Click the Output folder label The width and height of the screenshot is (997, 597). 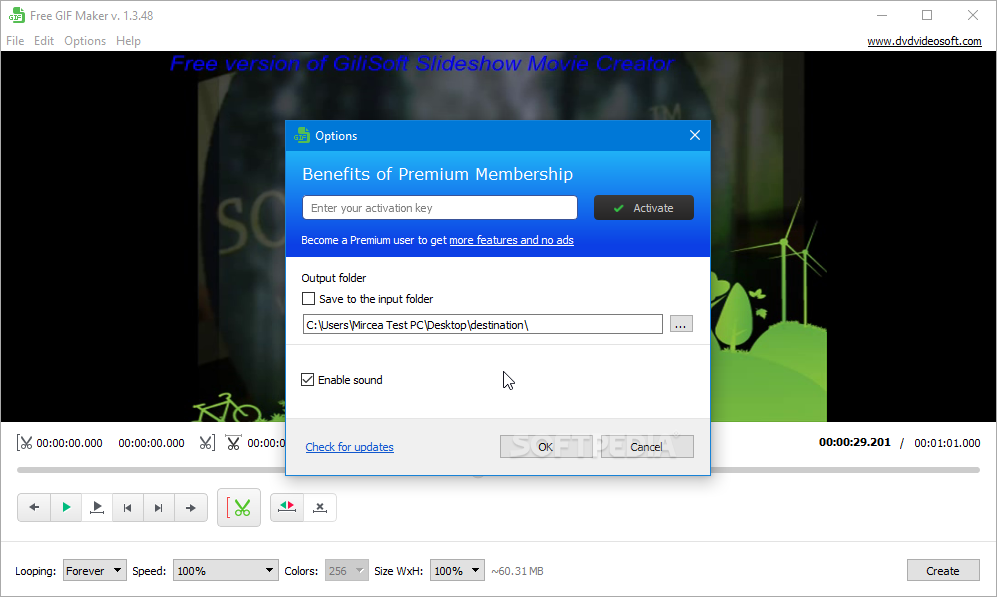(x=334, y=278)
